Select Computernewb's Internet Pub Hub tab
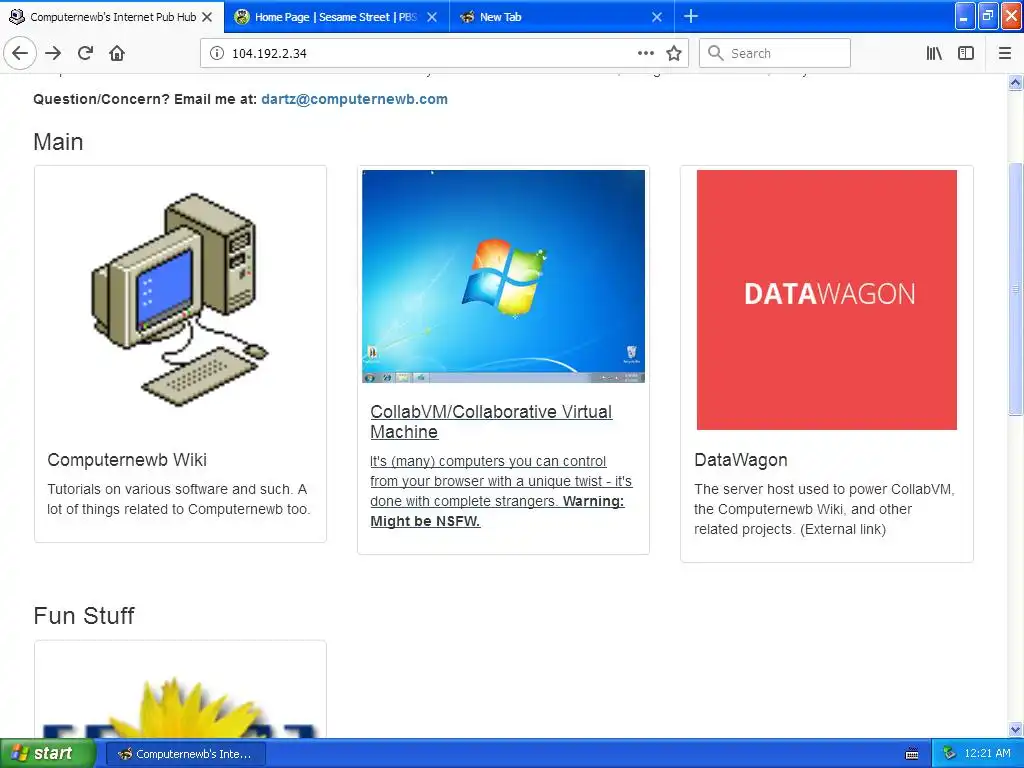This screenshot has height=768, width=1024. click(x=112, y=17)
